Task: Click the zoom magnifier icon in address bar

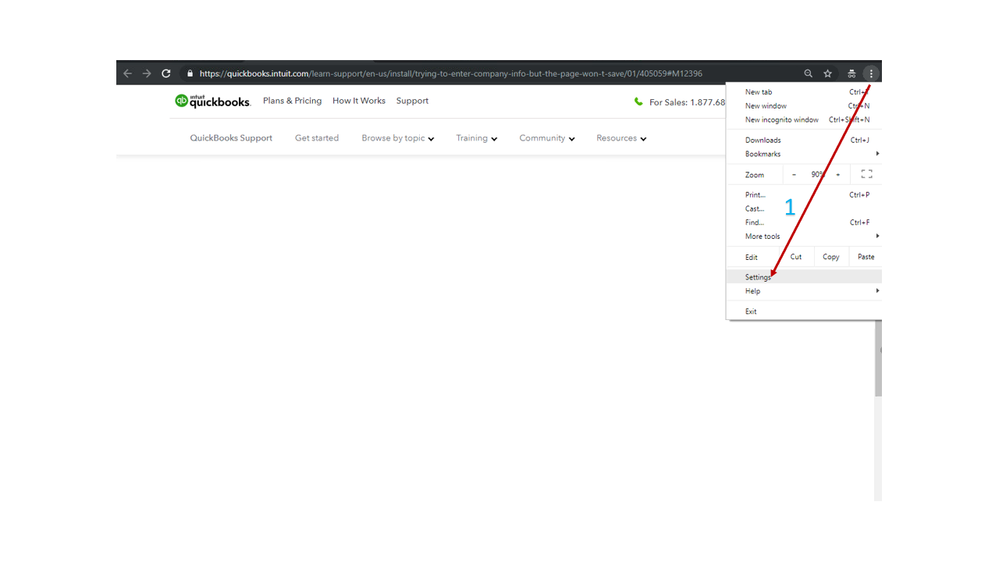Action: coord(808,73)
